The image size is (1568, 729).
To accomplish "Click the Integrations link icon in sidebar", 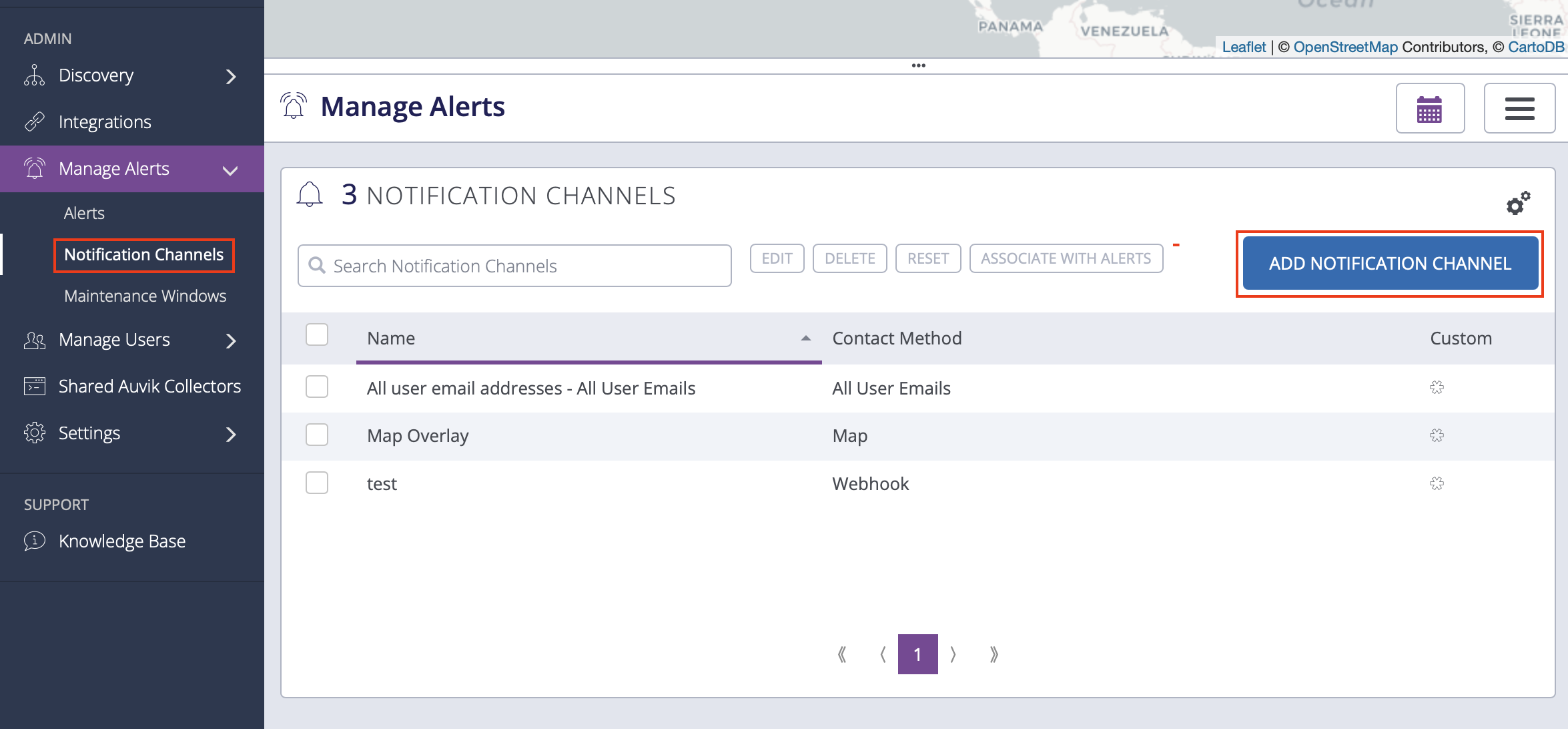I will 34,121.
